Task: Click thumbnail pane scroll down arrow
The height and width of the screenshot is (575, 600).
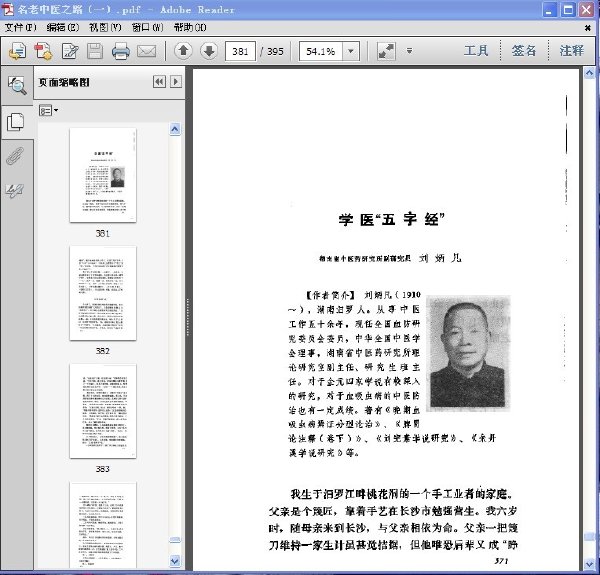Action: [175, 561]
